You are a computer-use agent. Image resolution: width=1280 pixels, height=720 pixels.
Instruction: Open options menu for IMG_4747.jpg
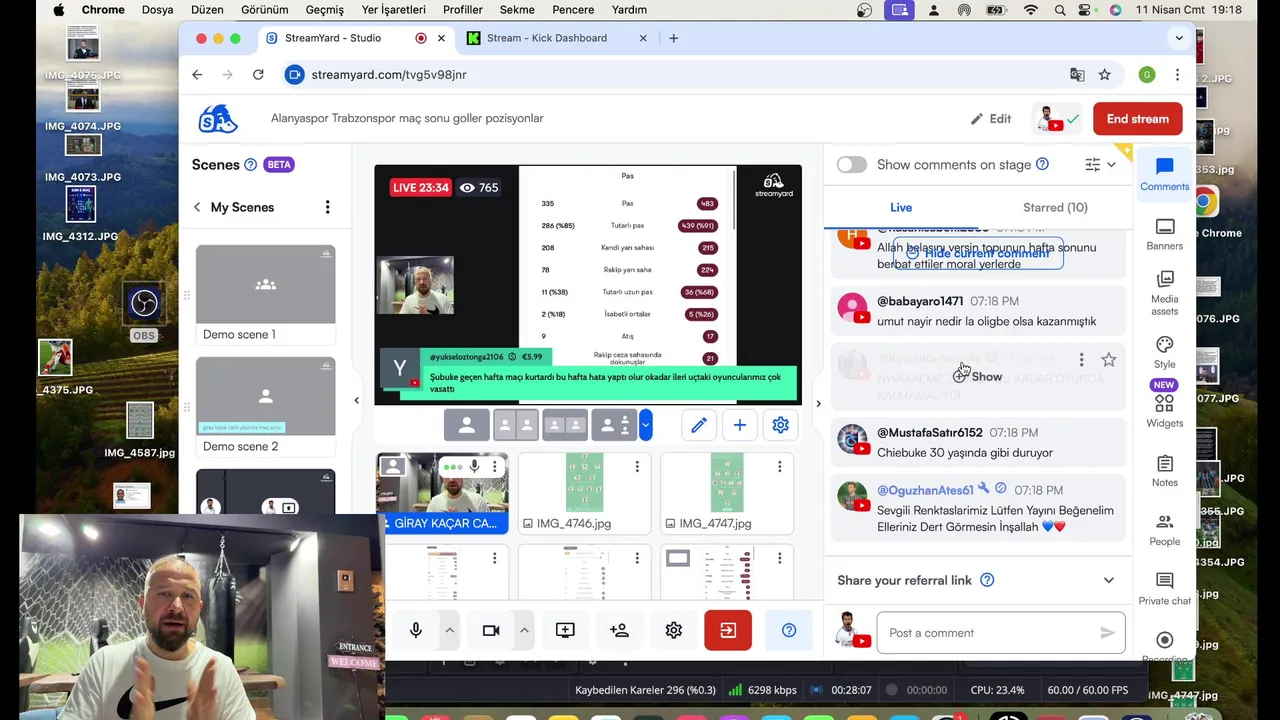779,467
